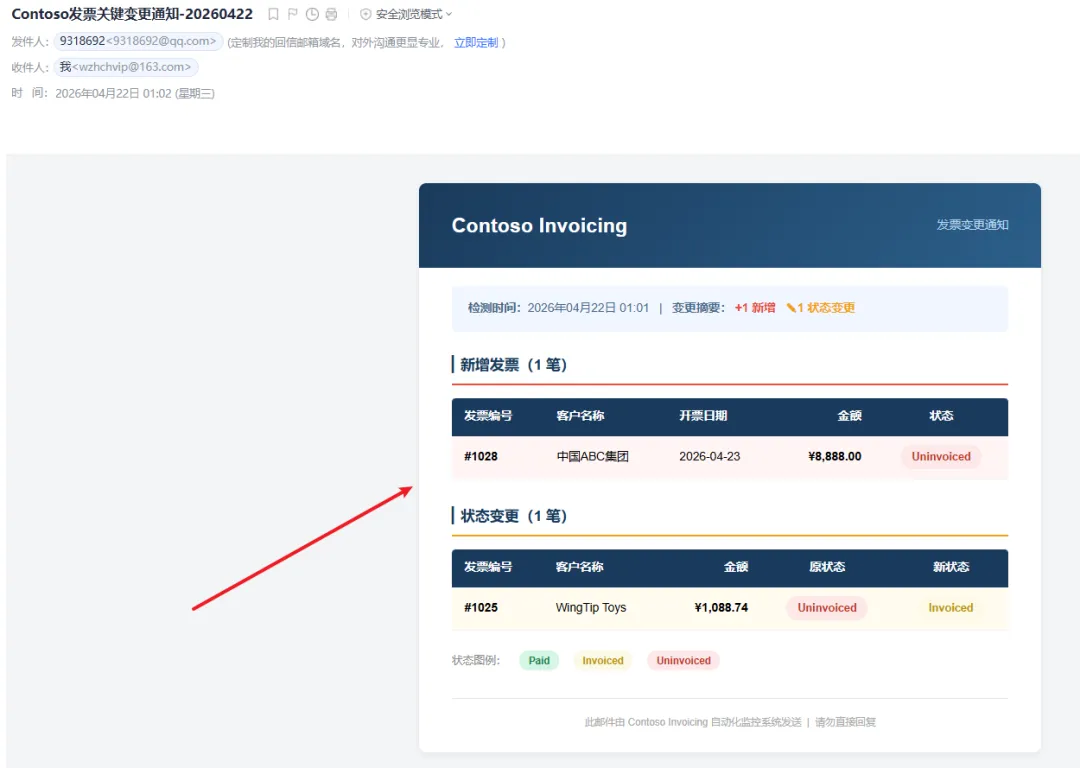Click the Invoiced new status in the #1025 row

[x=951, y=608]
